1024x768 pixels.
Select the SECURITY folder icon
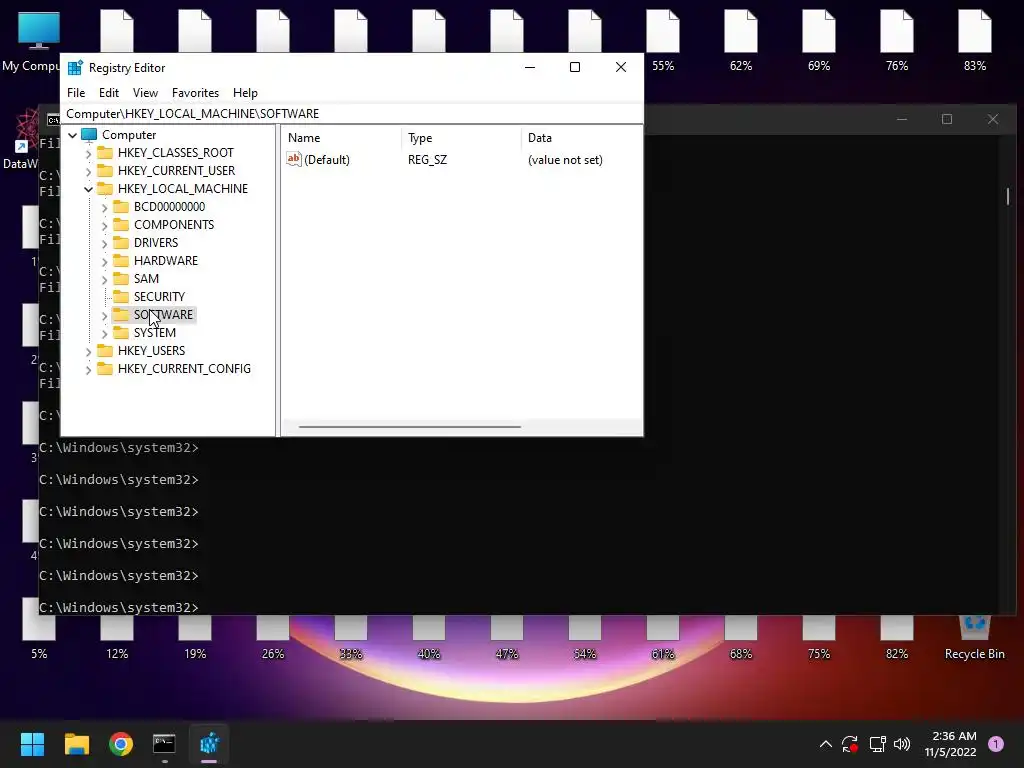point(121,296)
